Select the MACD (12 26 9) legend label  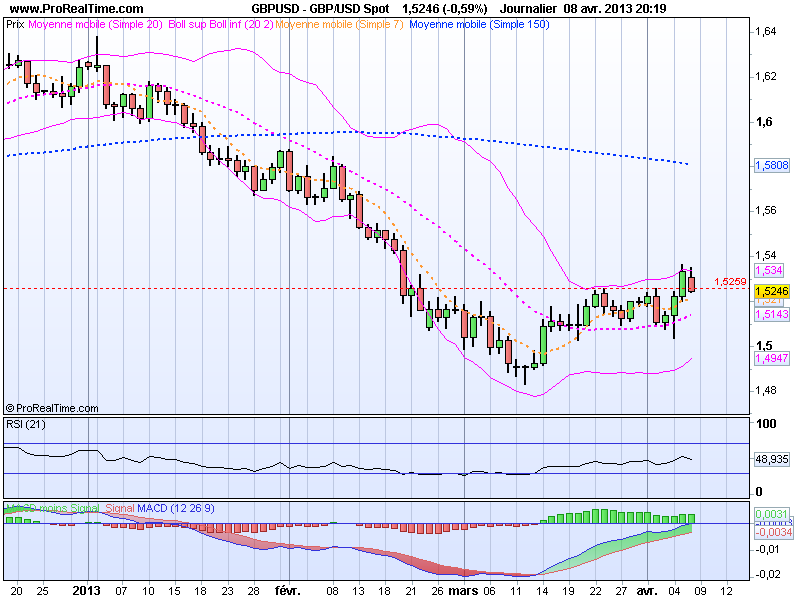176,508
